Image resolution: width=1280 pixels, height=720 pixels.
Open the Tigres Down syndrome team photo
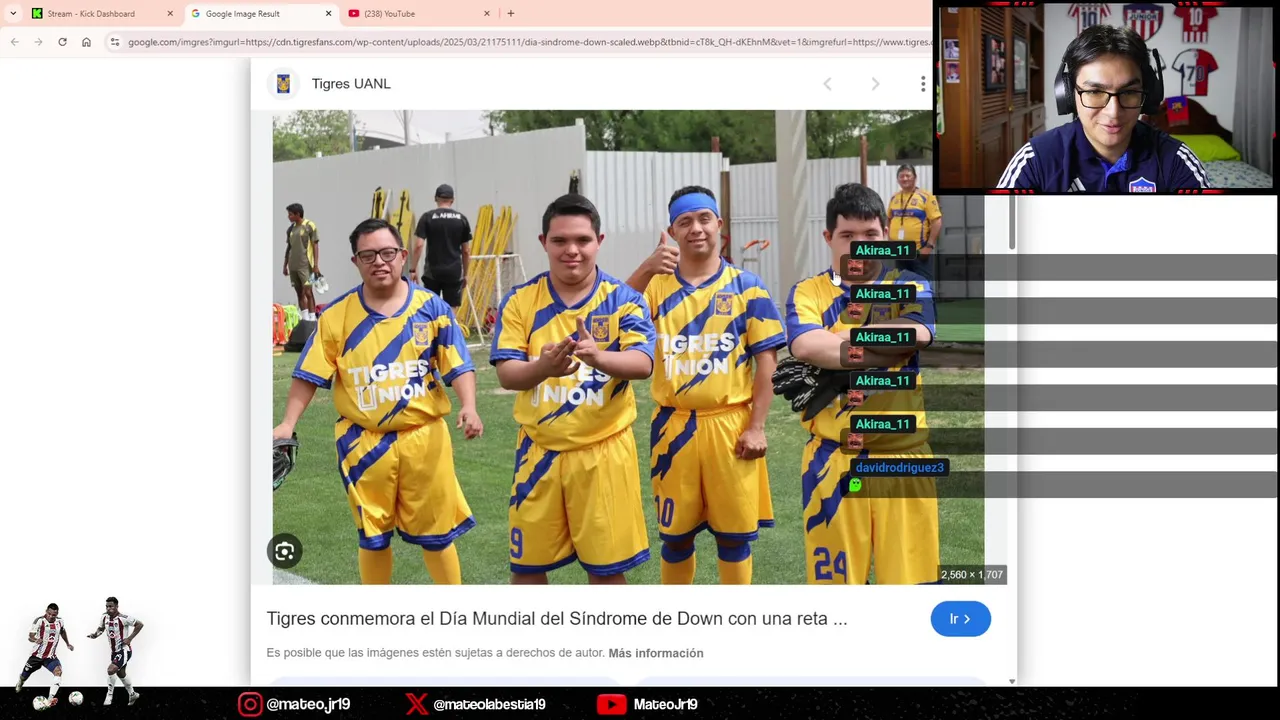(628, 347)
